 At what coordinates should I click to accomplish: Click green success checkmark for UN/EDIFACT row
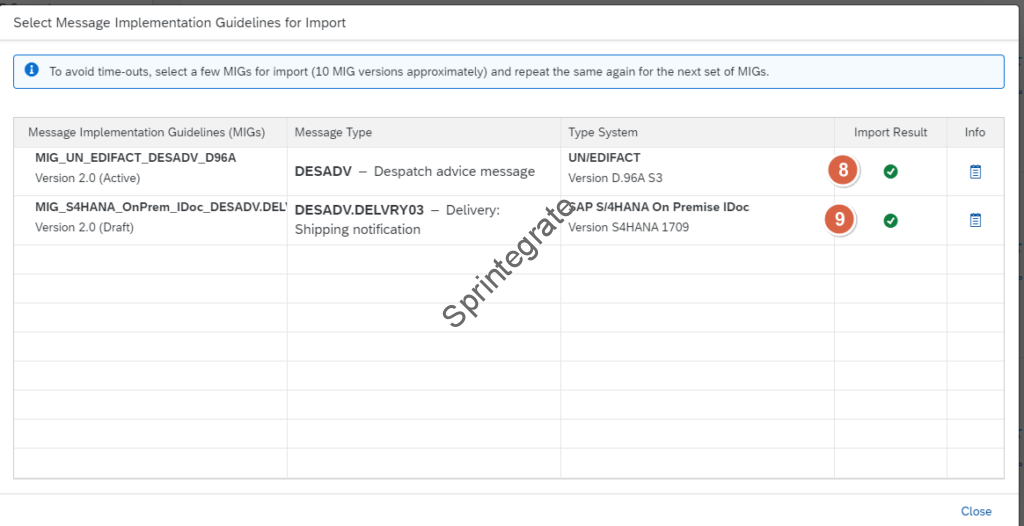(x=890, y=172)
